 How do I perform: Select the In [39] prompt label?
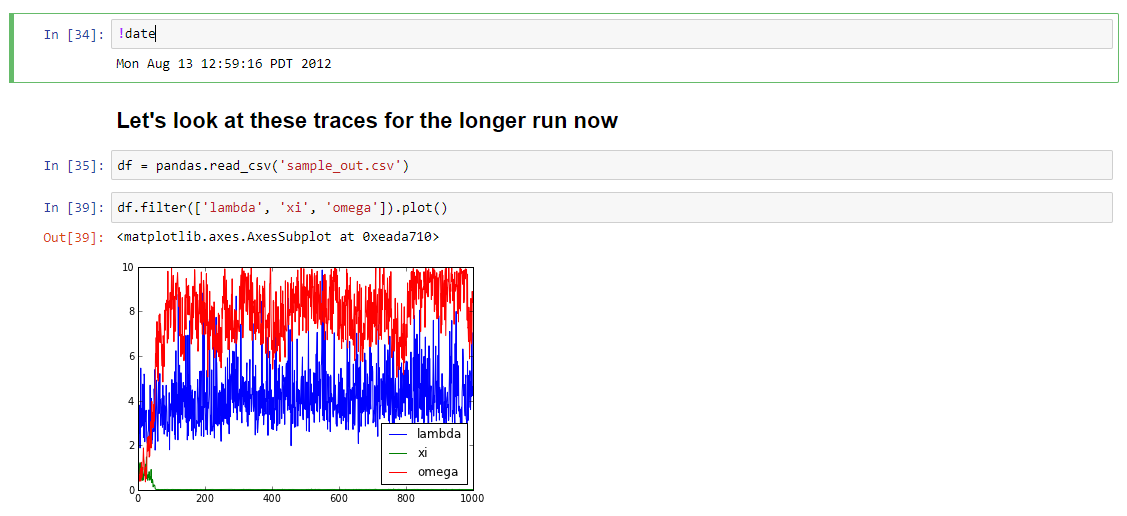pos(73,208)
